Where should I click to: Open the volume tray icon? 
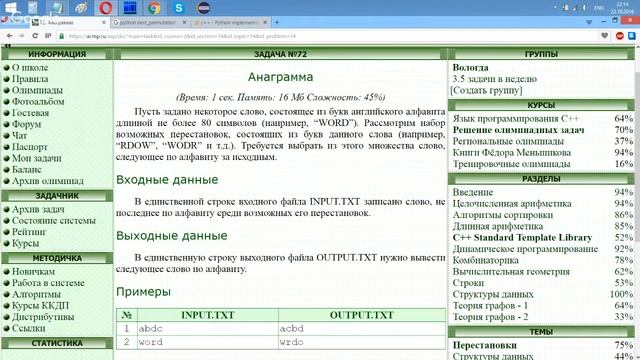tap(584, 8)
